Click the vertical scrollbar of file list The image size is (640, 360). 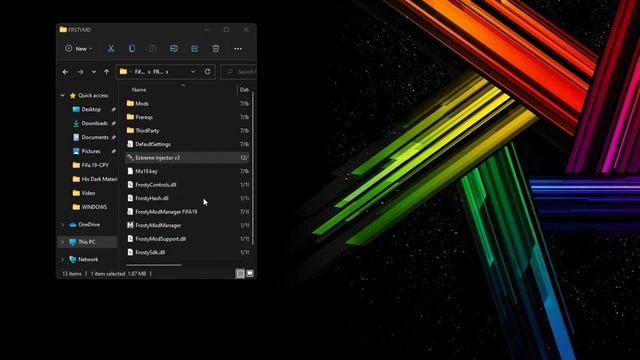[253, 168]
